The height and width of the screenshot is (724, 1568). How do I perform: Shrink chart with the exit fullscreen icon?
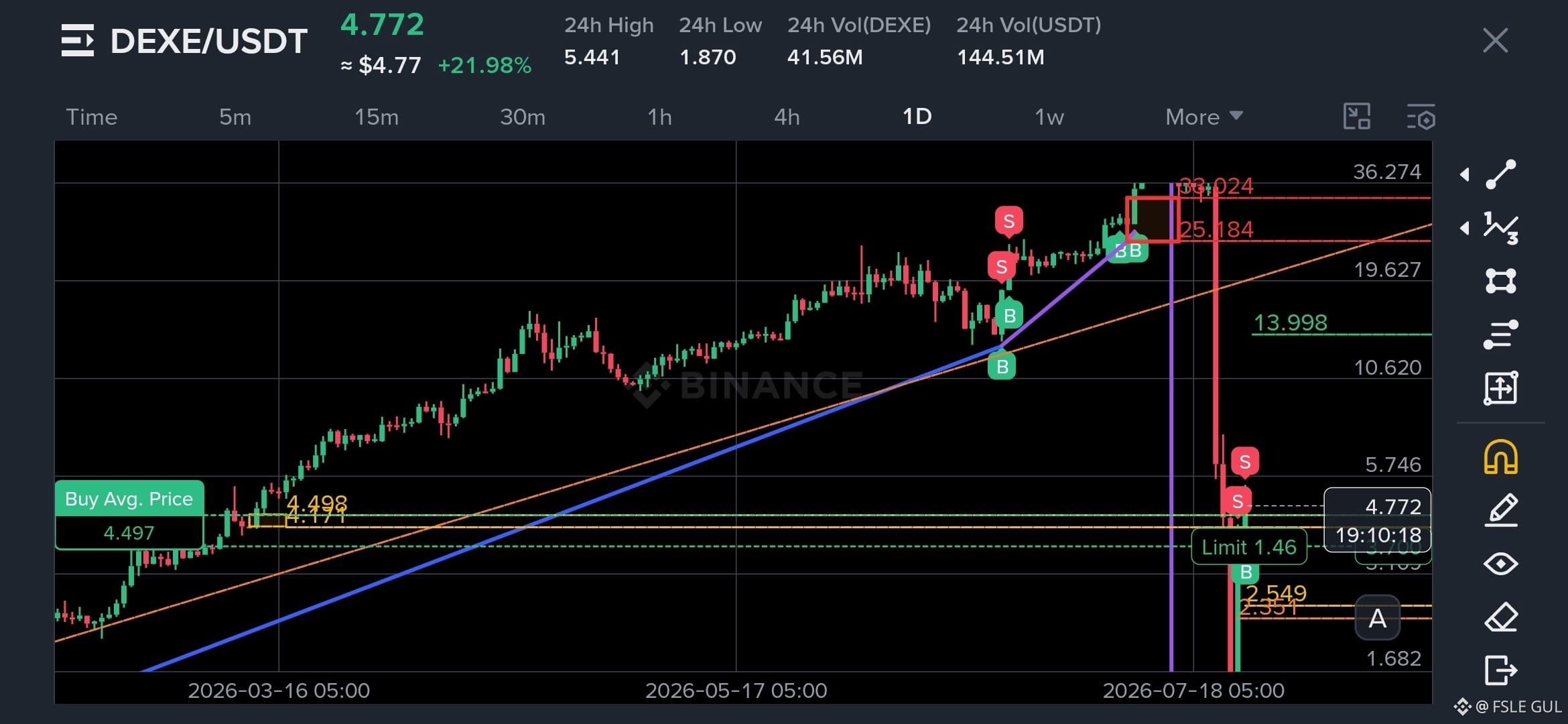coord(1357,117)
